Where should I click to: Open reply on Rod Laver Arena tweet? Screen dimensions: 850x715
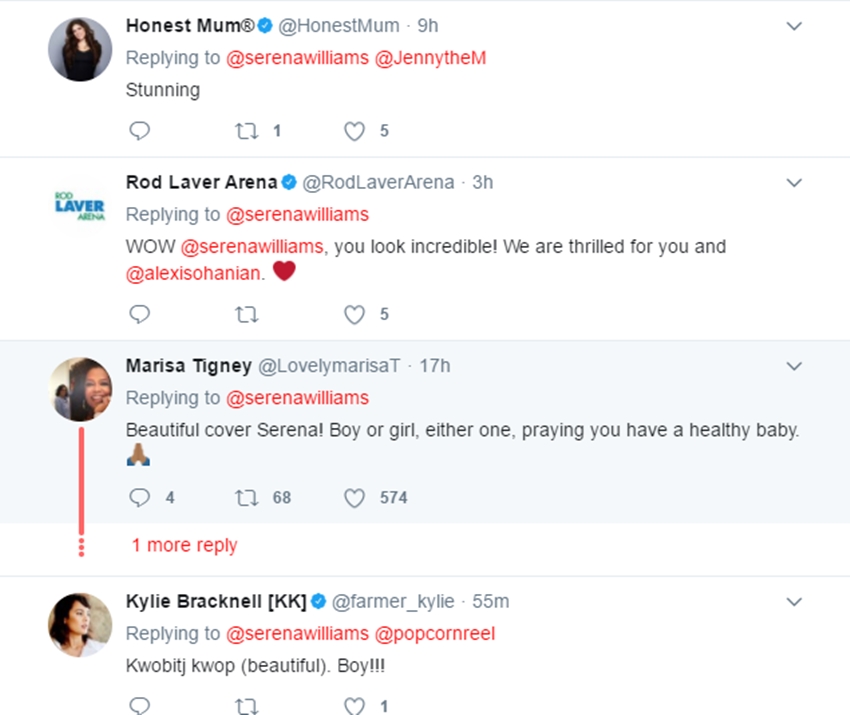[140, 315]
